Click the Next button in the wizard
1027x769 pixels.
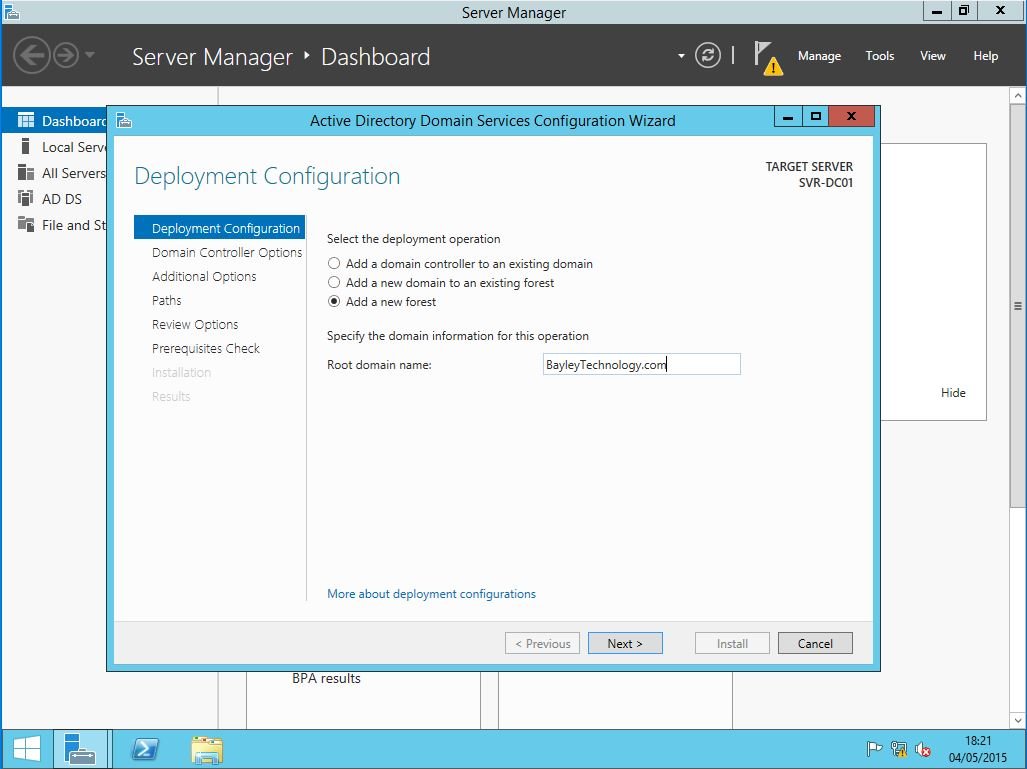click(625, 644)
